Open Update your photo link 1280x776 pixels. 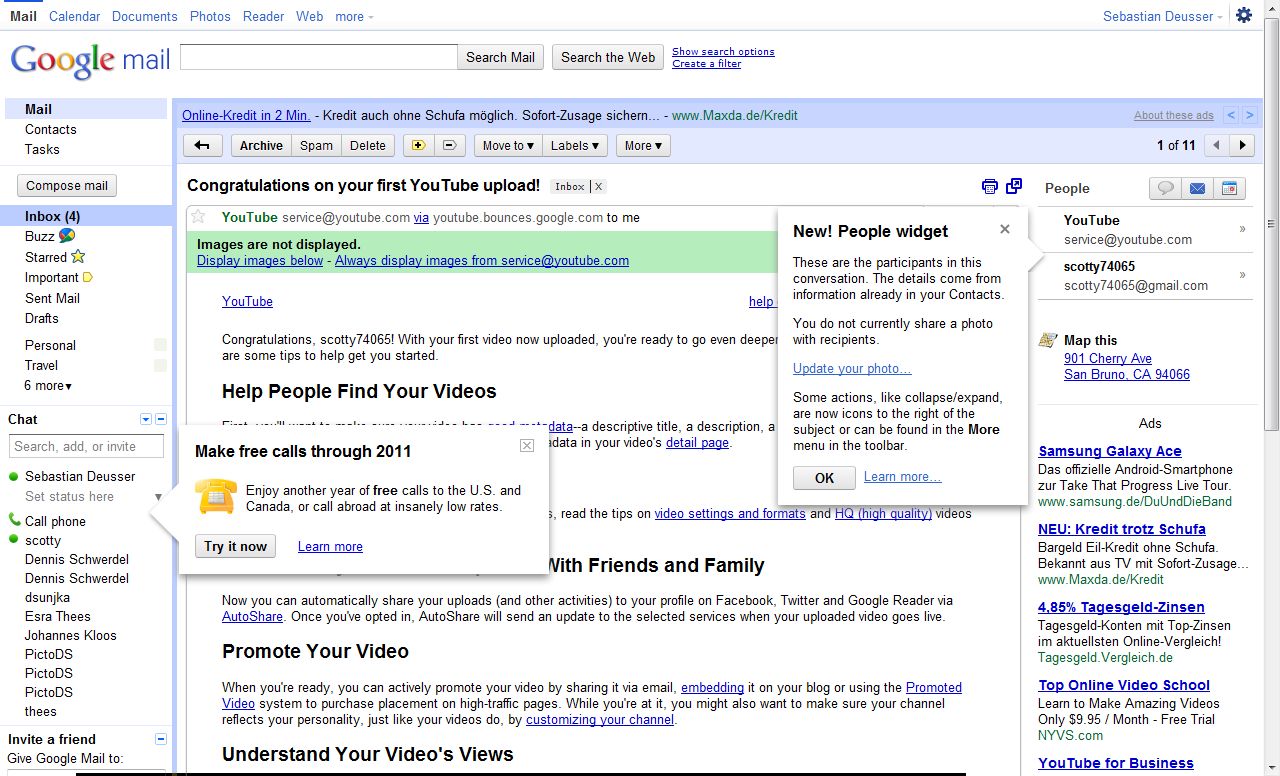pos(852,368)
